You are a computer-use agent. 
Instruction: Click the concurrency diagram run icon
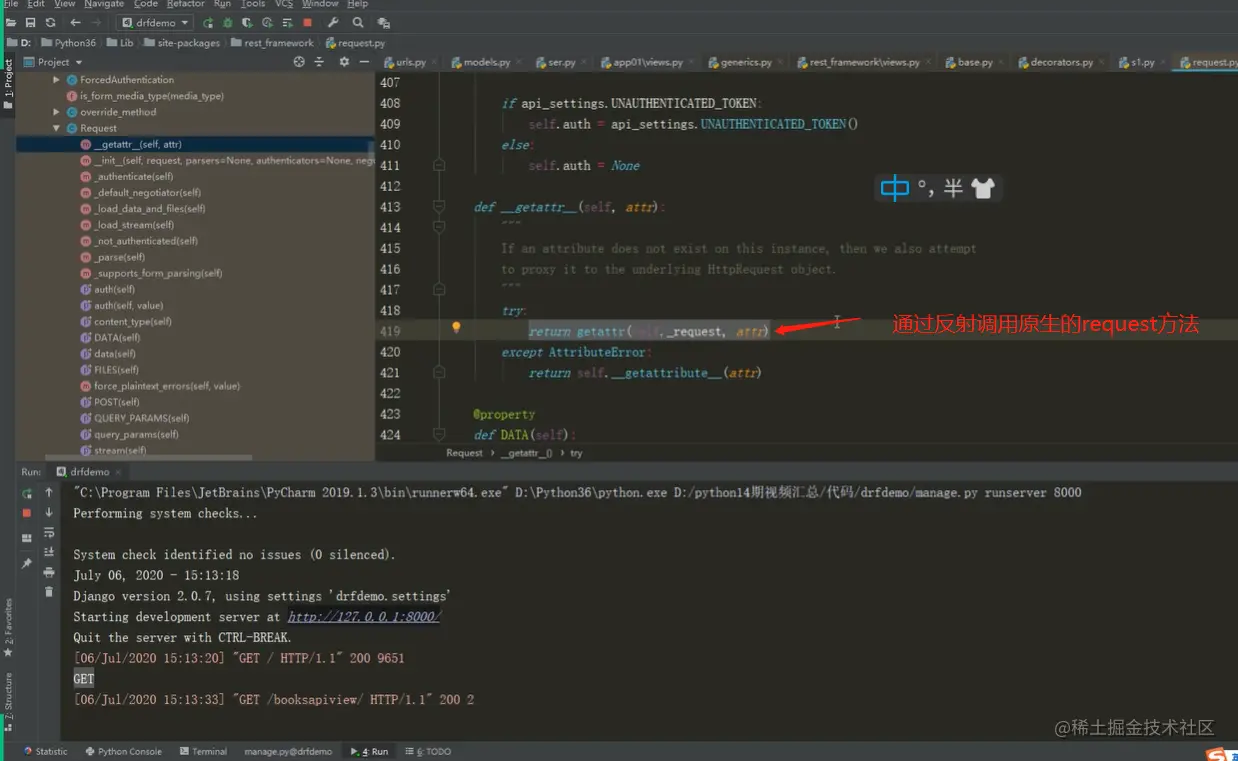click(288, 22)
